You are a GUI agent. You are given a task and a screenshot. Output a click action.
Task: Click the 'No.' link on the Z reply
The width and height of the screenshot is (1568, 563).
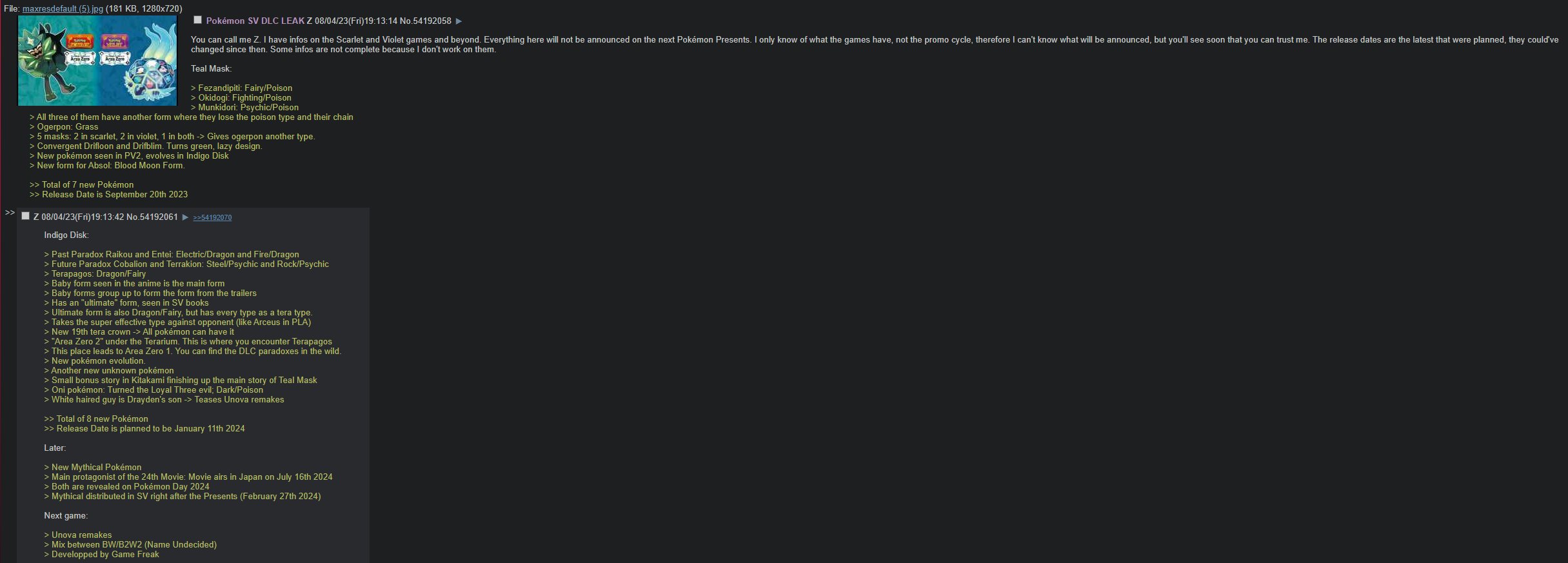(132, 217)
